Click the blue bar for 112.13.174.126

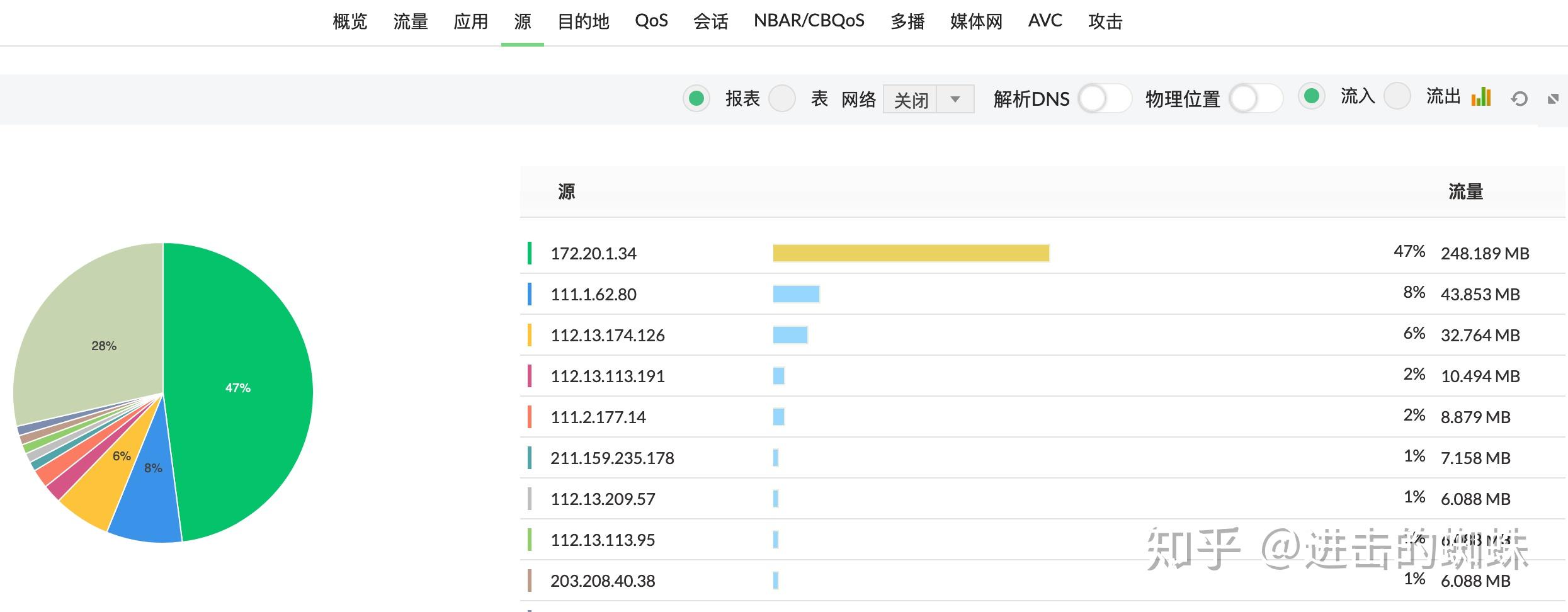pos(790,335)
